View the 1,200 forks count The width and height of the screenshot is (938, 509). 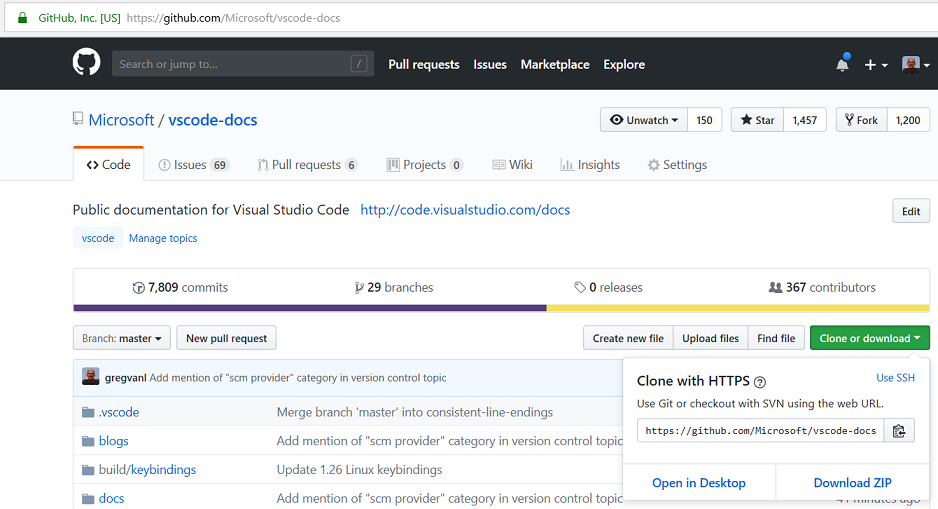(908, 120)
